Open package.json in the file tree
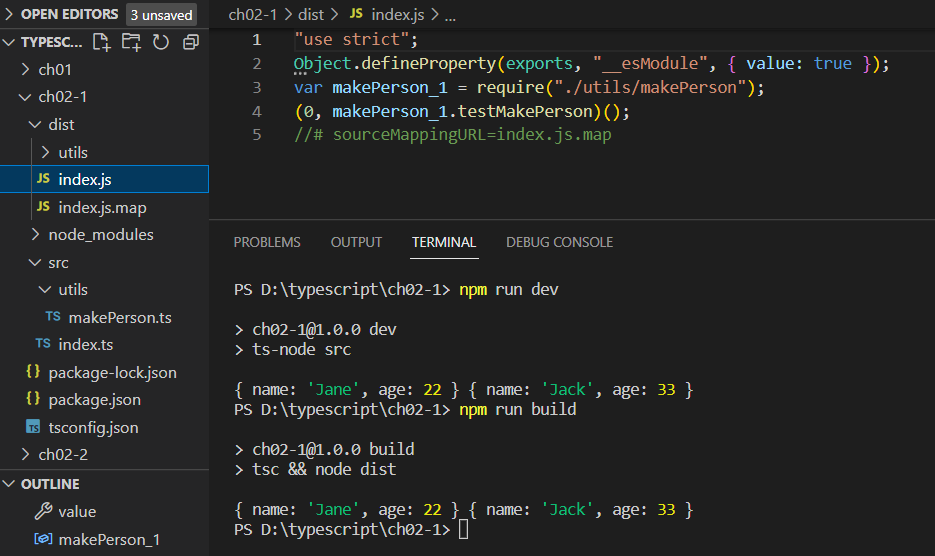The height and width of the screenshot is (556, 935). coord(104,400)
